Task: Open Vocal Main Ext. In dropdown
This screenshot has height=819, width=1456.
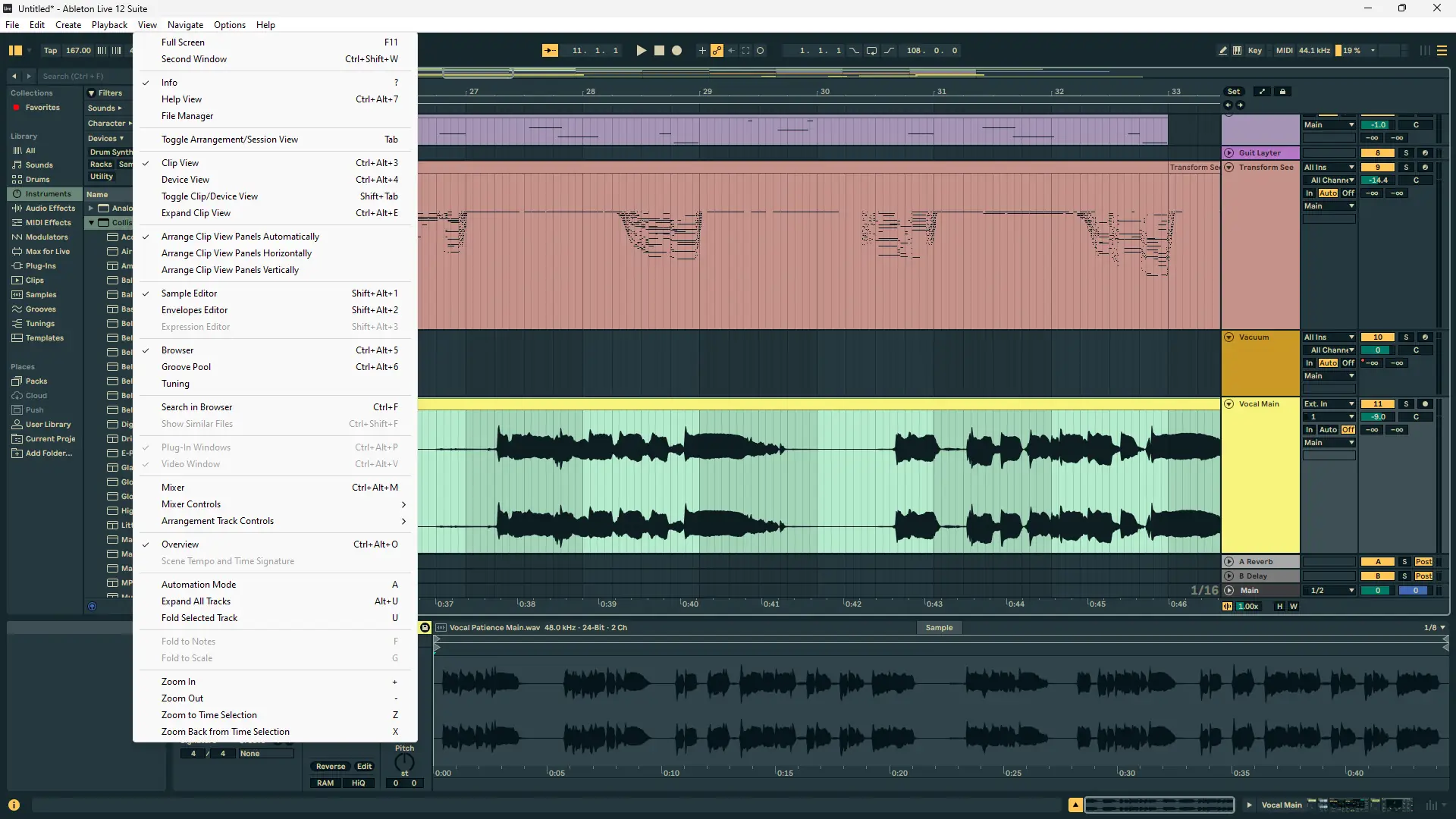Action: pos(1329,404)
